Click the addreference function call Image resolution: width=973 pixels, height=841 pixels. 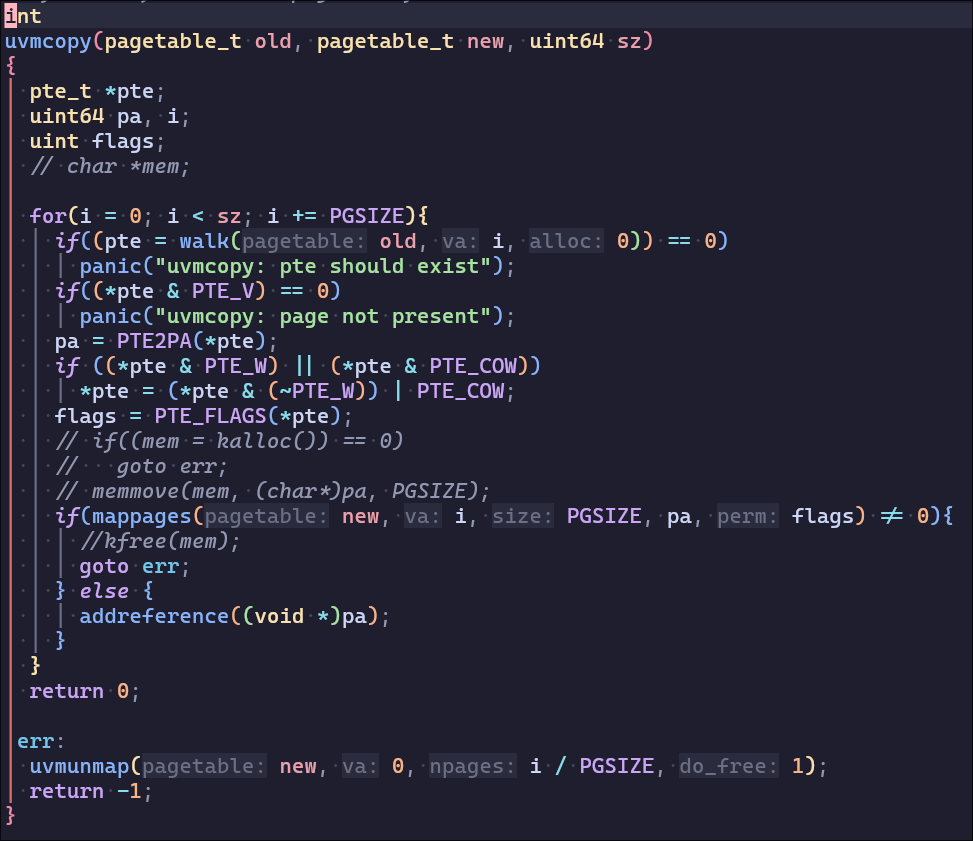pos(153,616)
